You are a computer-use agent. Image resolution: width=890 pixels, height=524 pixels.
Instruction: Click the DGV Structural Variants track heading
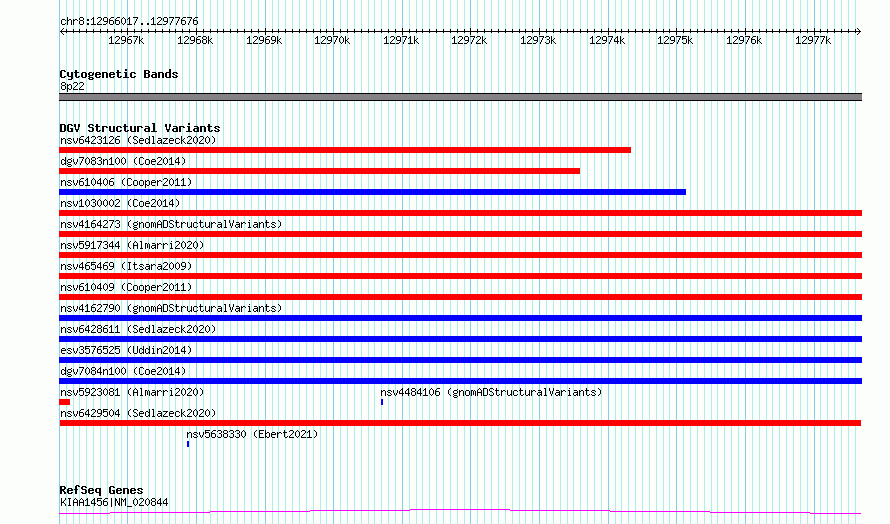[140, 128]
